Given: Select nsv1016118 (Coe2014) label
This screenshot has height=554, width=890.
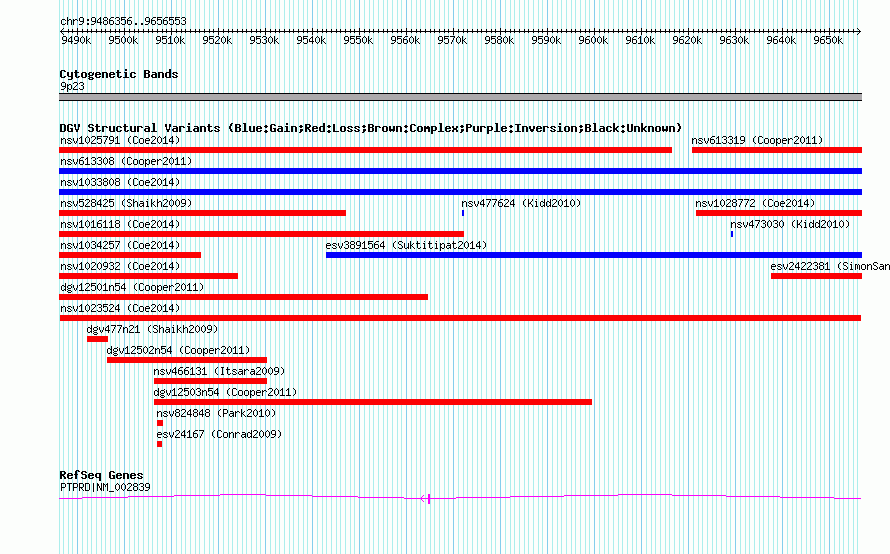Looking at the screenshot, I should 120,224.
